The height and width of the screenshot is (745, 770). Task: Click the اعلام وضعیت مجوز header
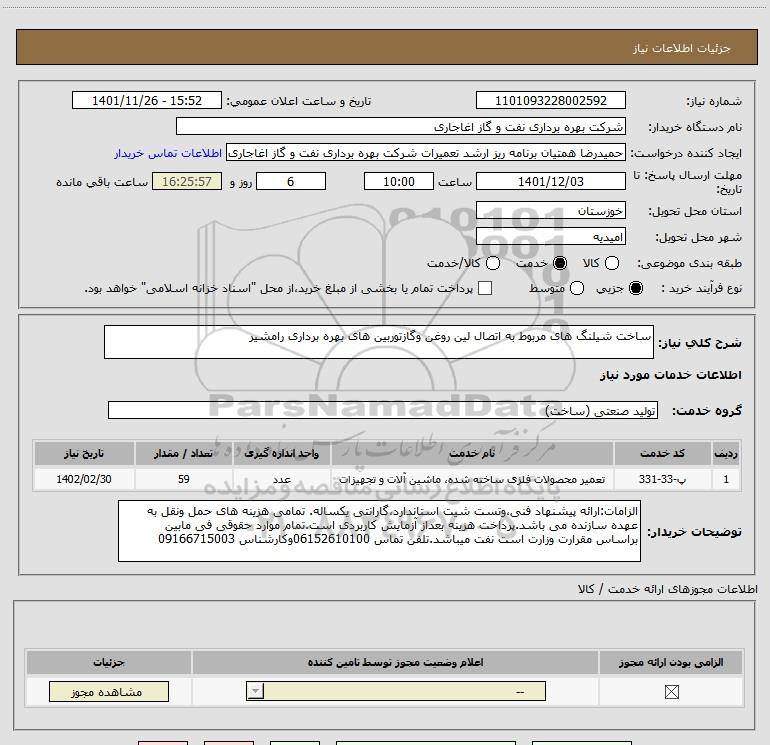pos(395,662)
